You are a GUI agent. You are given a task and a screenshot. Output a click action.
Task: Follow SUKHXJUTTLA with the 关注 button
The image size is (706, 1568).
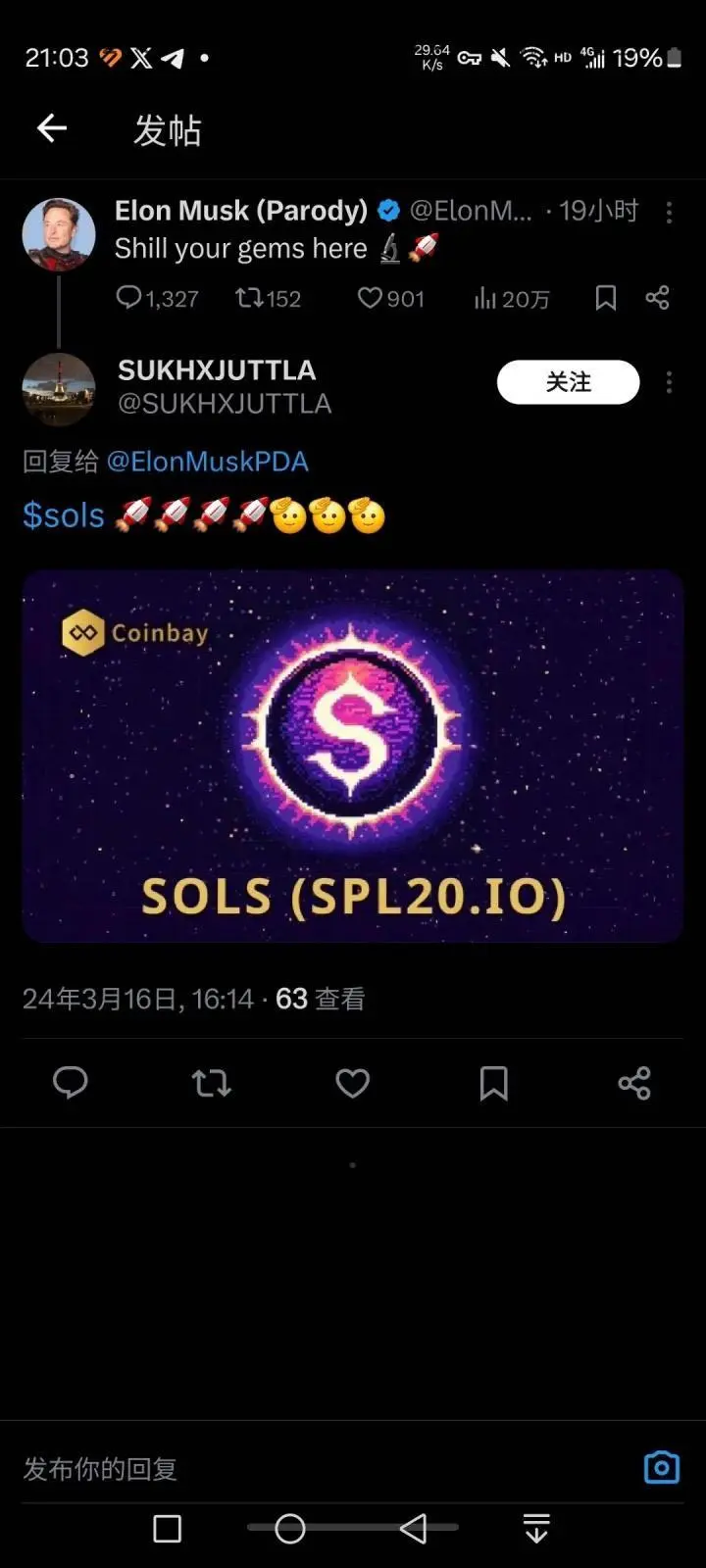click(569, 382)
